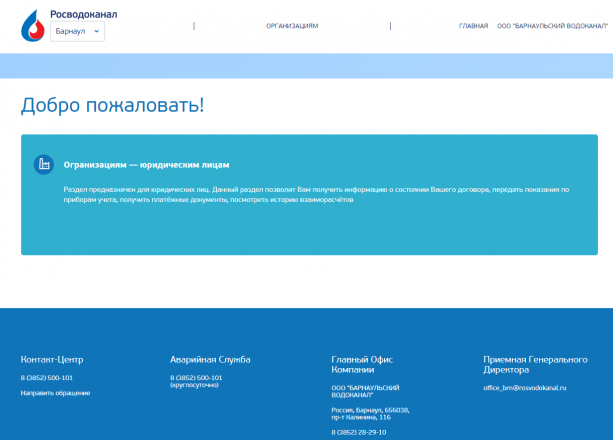Call contact center number 8 (3852) 500-101

click(47, 378)
